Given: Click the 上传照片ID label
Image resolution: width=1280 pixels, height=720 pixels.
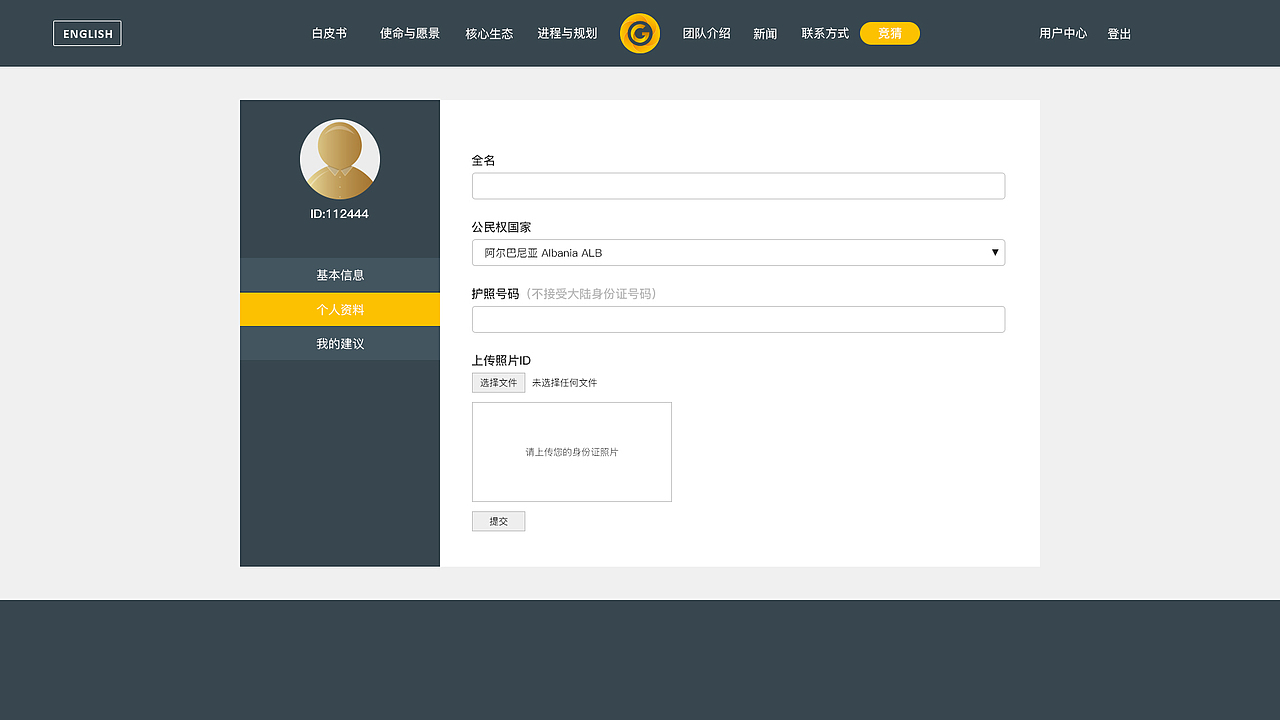Looking at the screenshot, I should pyautogui.click(x=501, y=360).
